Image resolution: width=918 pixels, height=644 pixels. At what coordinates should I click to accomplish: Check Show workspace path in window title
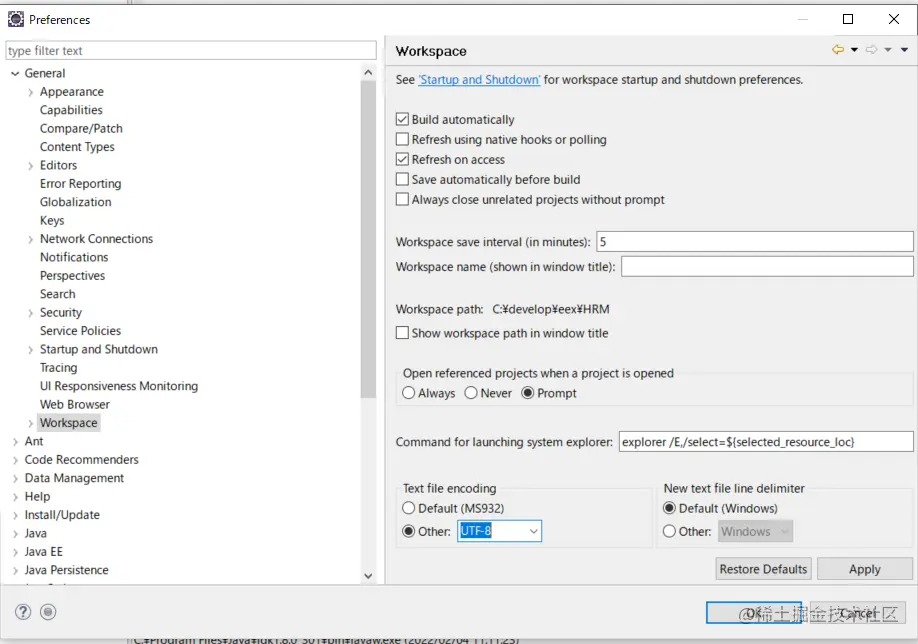(x=402, y=333)
